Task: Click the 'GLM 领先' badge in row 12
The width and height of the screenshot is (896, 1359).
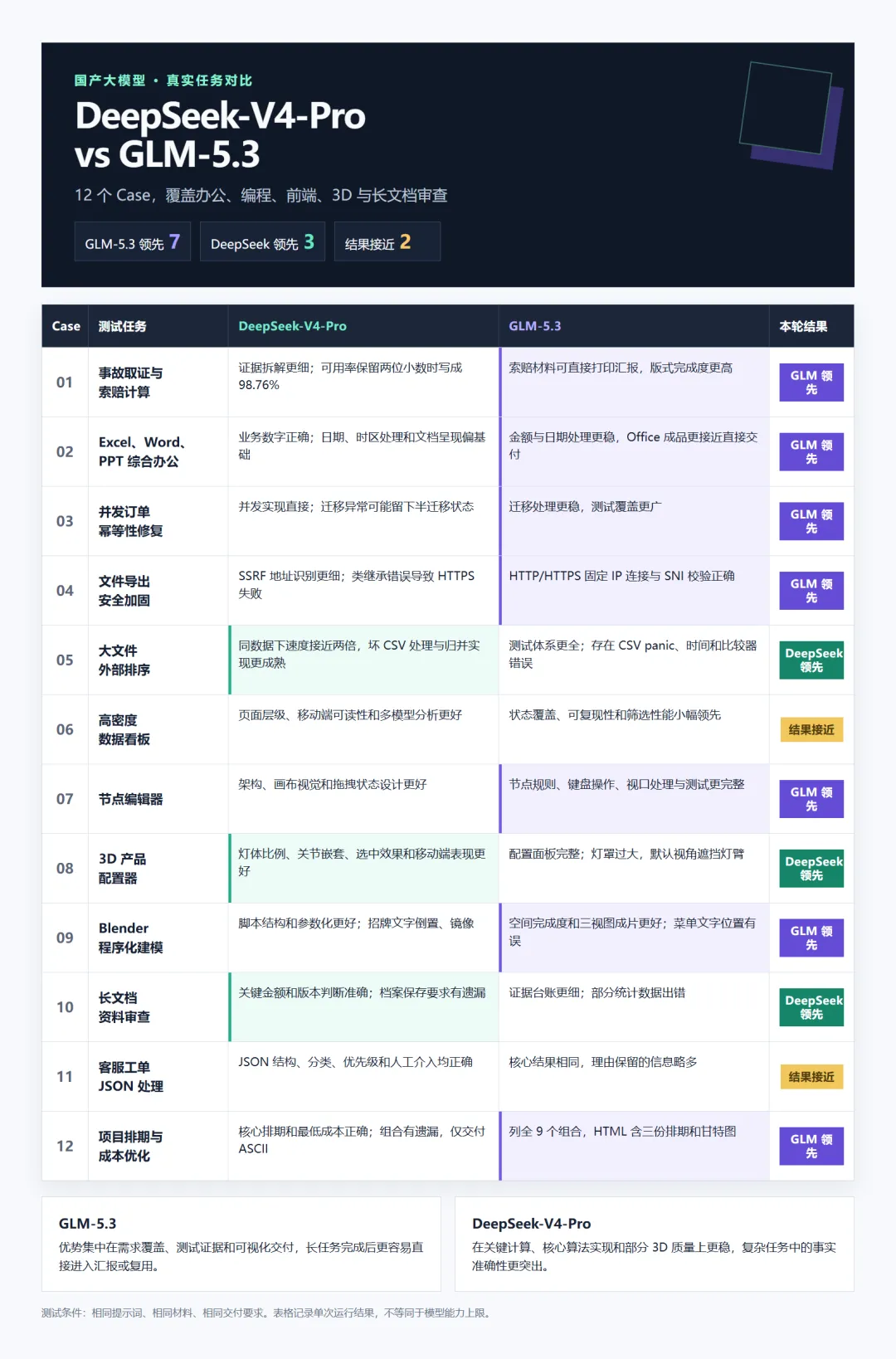Action: [x=811, y=1147]
